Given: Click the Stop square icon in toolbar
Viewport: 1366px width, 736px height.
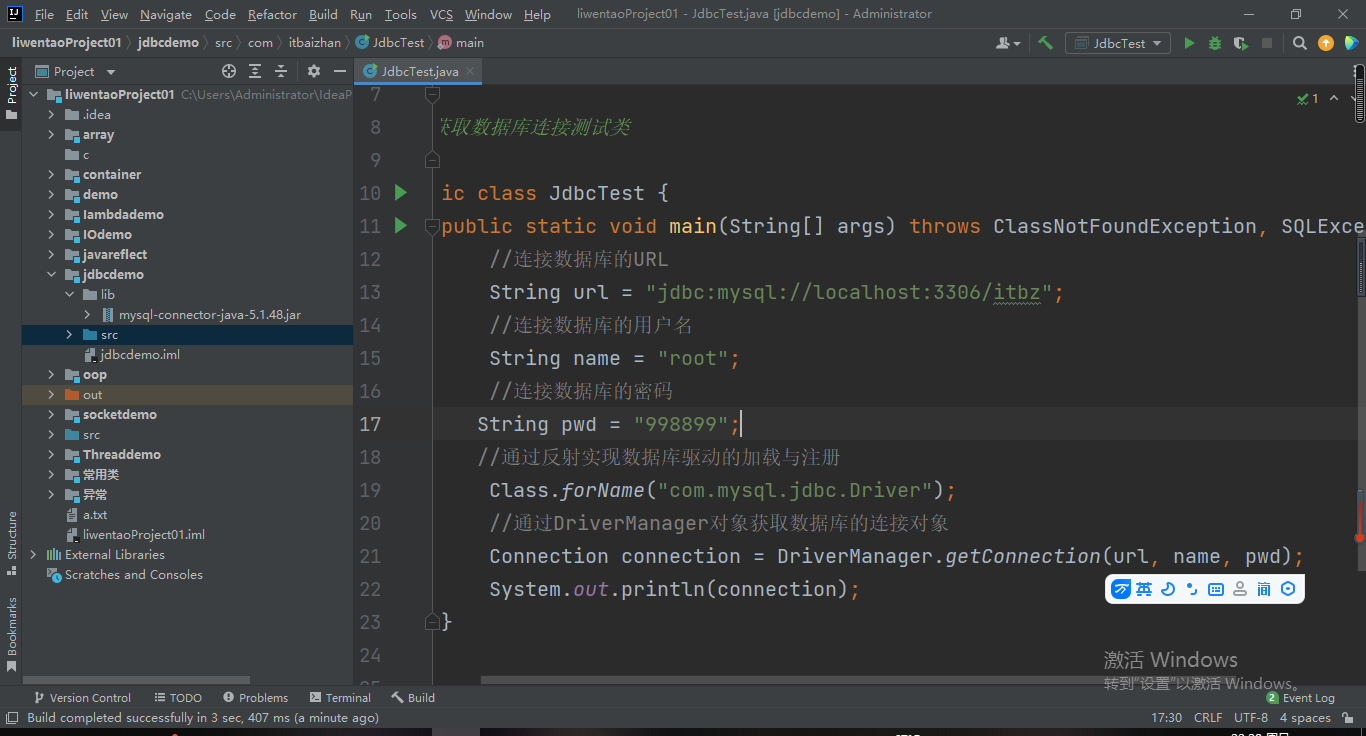Looking at the screenshot, I should 1267,43.
